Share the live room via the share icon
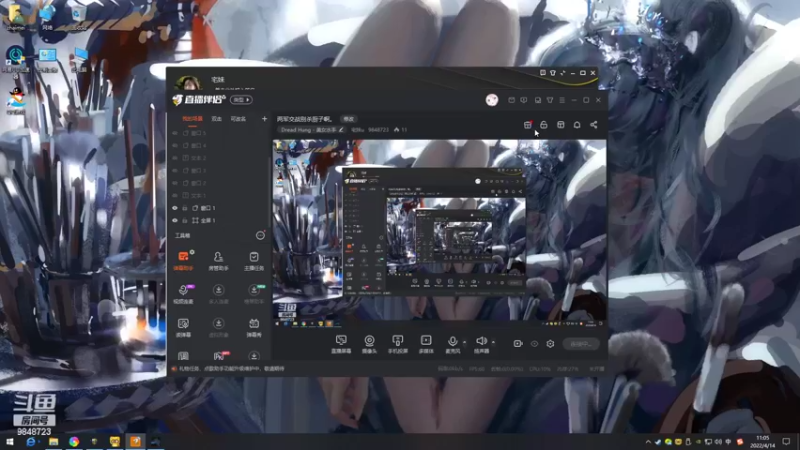 (x=593, y=125)
